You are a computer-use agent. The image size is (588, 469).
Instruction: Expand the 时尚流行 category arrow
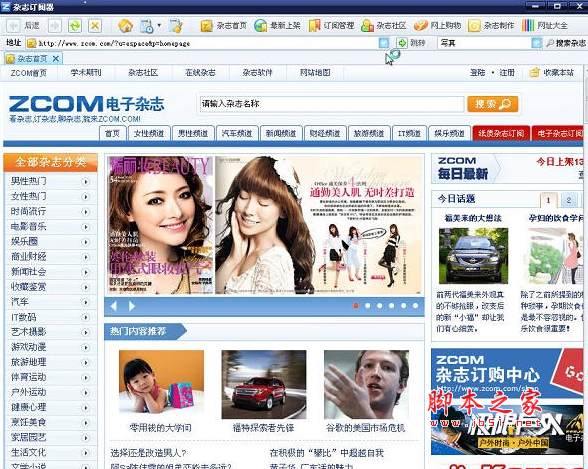86,212
